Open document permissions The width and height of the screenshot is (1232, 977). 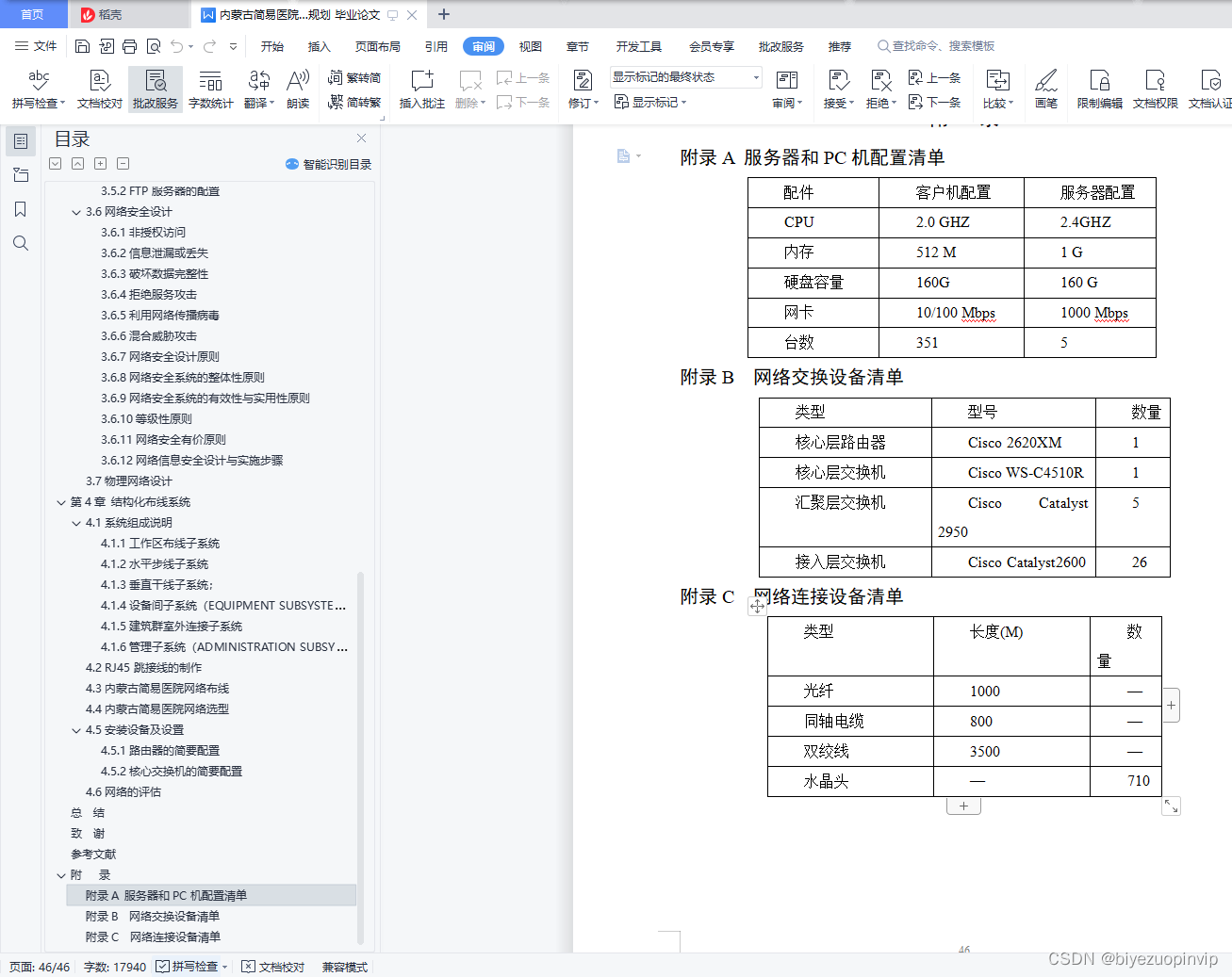1156,89
